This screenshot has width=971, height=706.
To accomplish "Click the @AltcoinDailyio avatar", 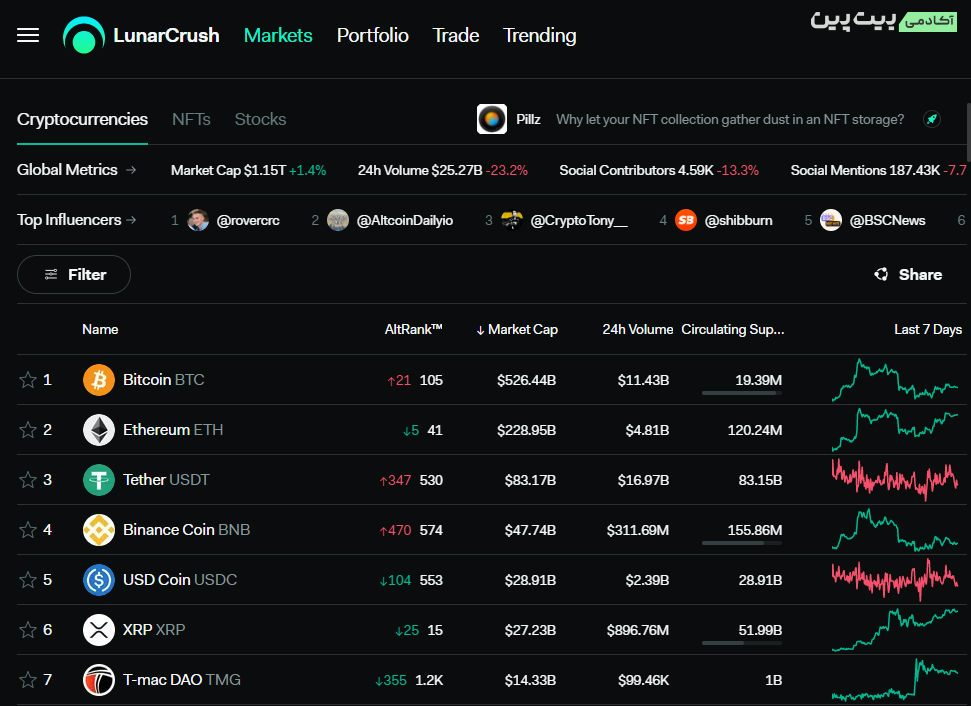I will 337,220.
